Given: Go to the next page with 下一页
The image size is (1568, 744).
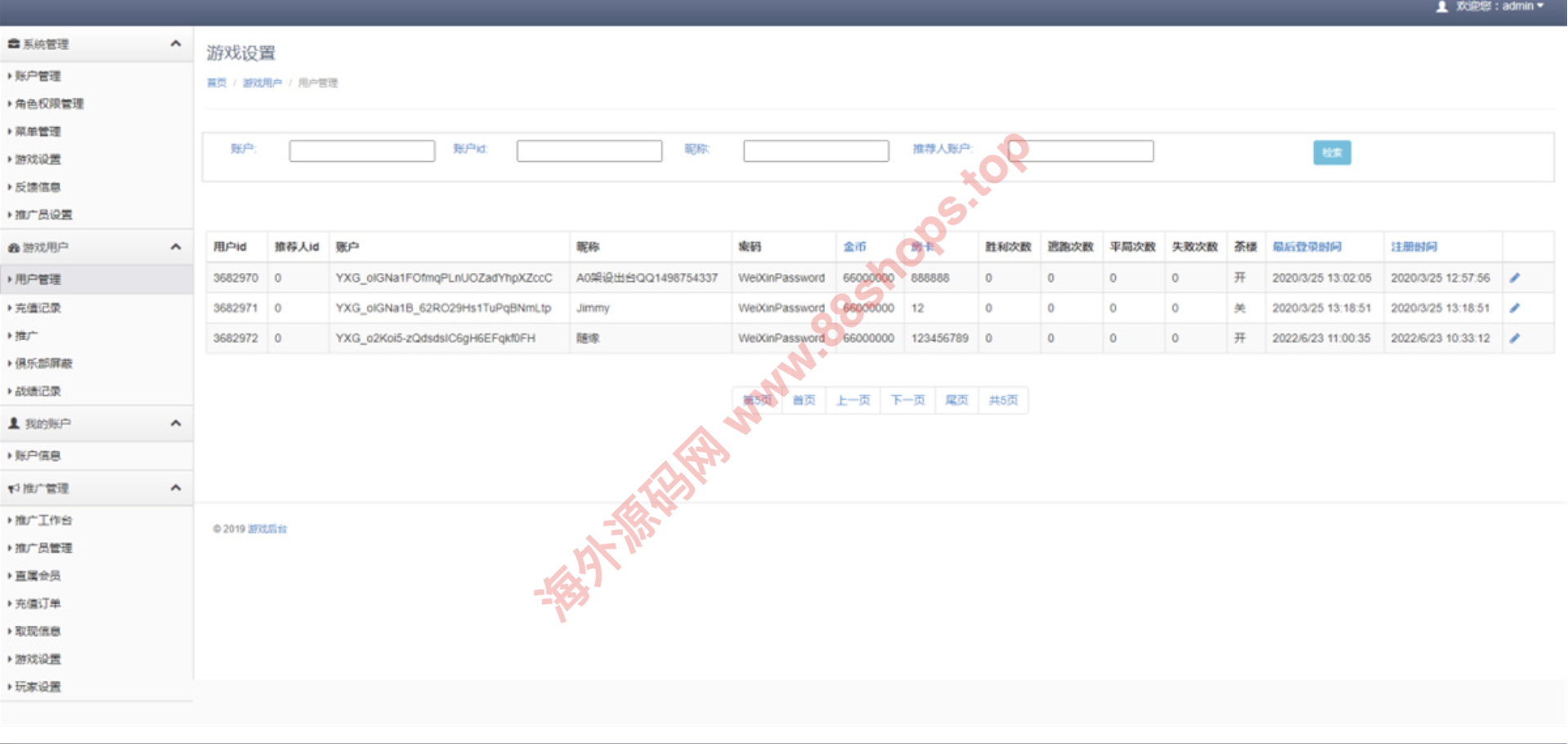Looking at the screenshot, I should [907, 401].
